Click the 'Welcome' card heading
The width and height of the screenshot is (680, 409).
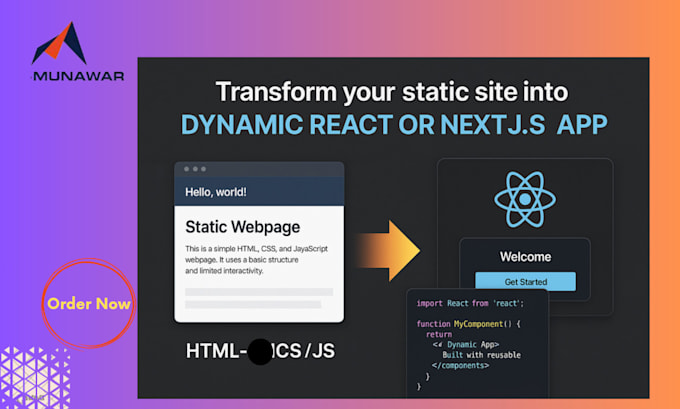525,257
